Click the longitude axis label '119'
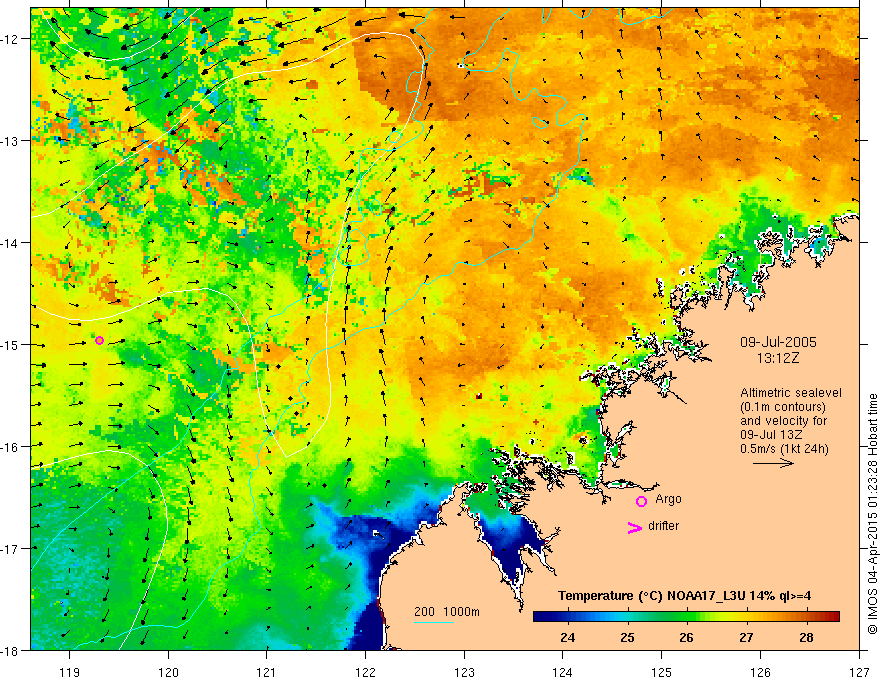 [70, 672]
